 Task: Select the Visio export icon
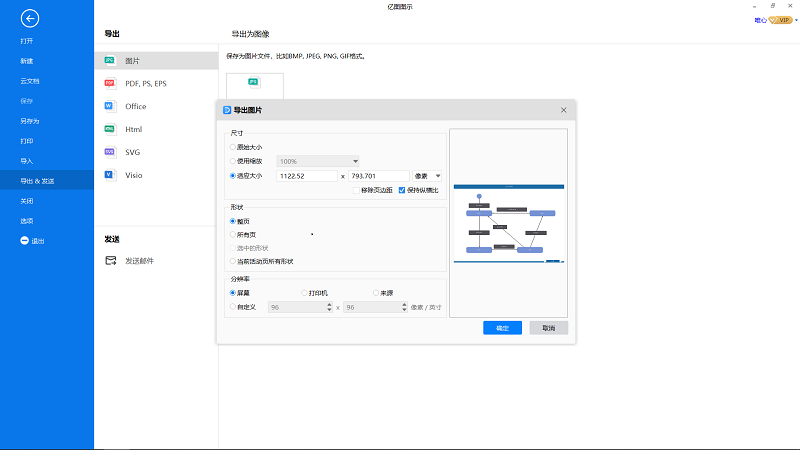pyautogui.click(x=110, y=175)
